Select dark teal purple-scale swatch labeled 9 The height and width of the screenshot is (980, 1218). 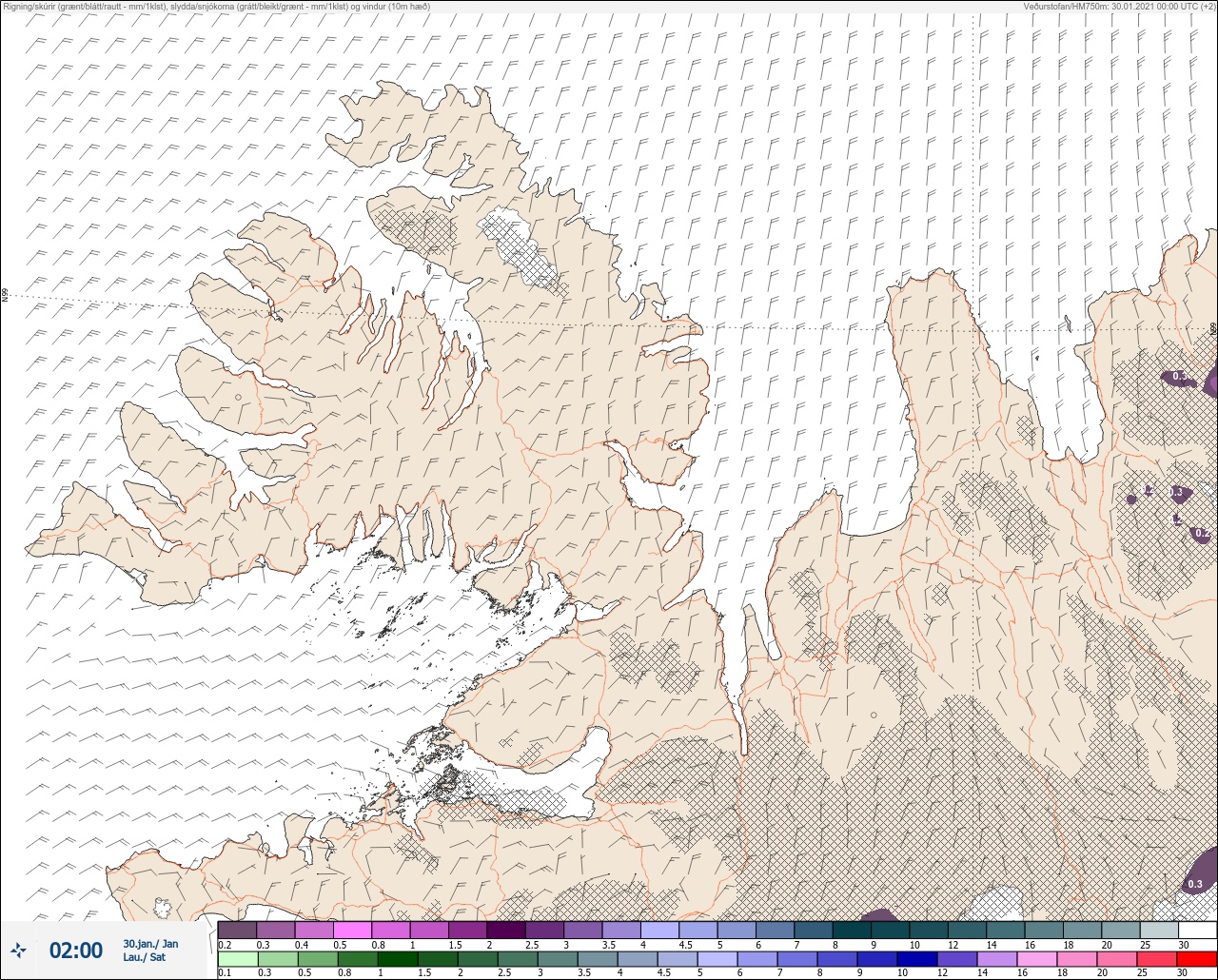click(890, 930)
